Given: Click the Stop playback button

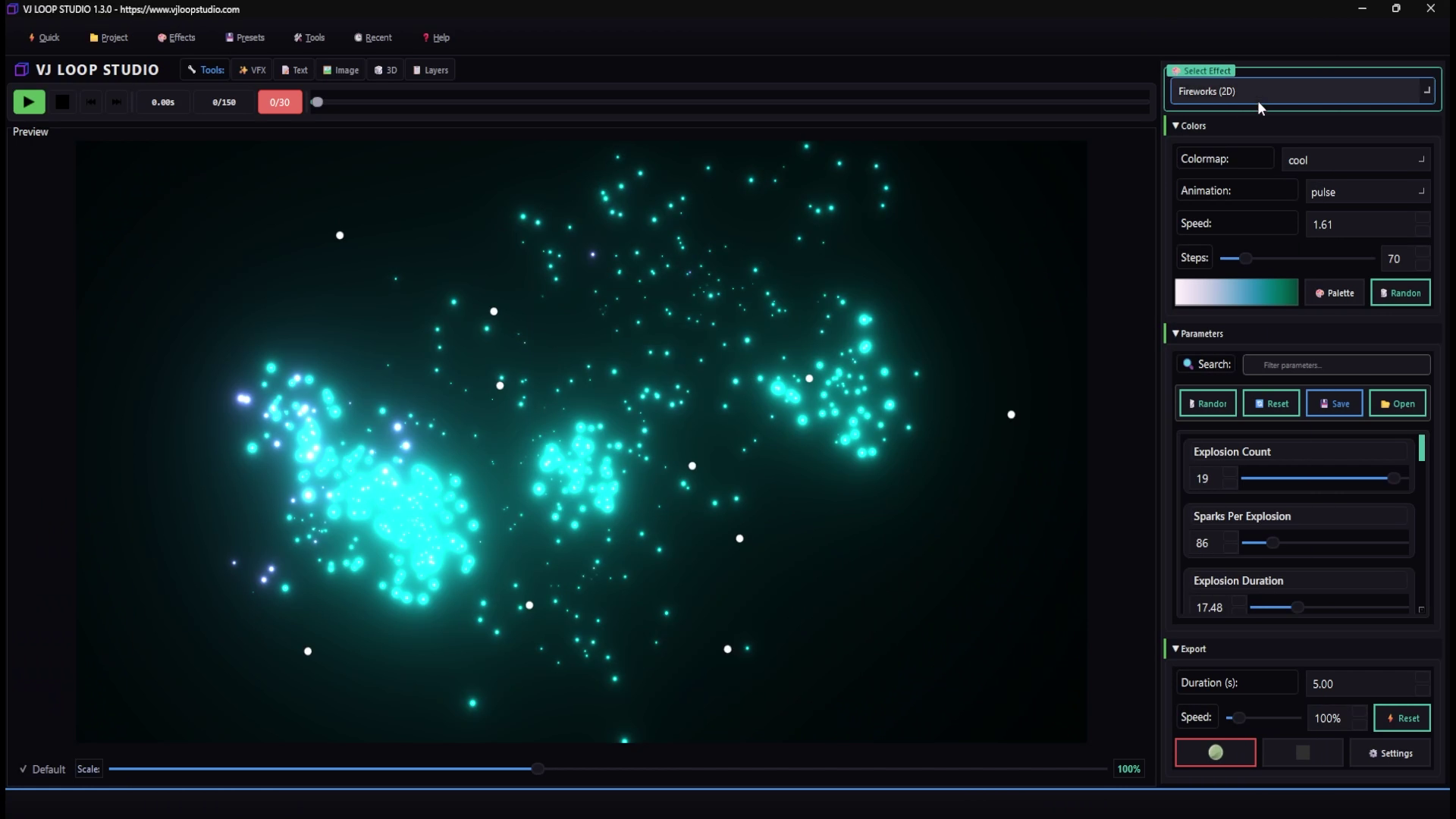Looking at the screenshot, I should (62, 102).
